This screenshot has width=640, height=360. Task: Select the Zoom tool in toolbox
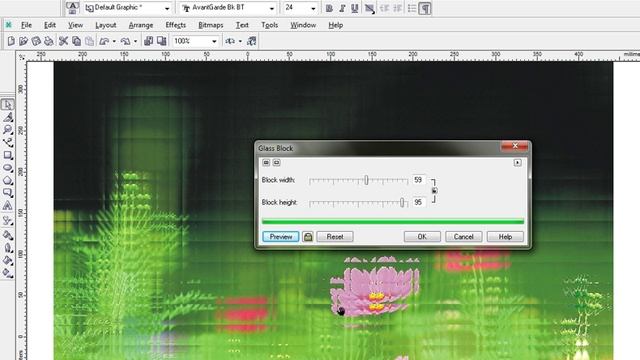[7, 130]
